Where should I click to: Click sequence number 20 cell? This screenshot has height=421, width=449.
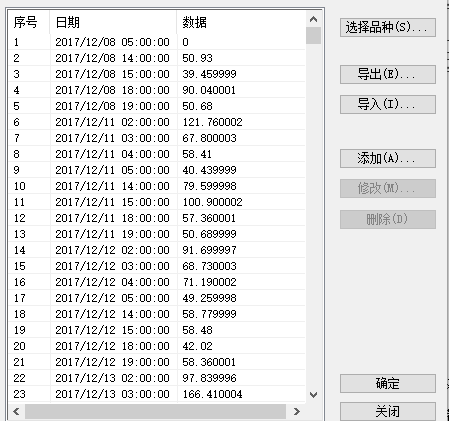click(x=19, y=346)
